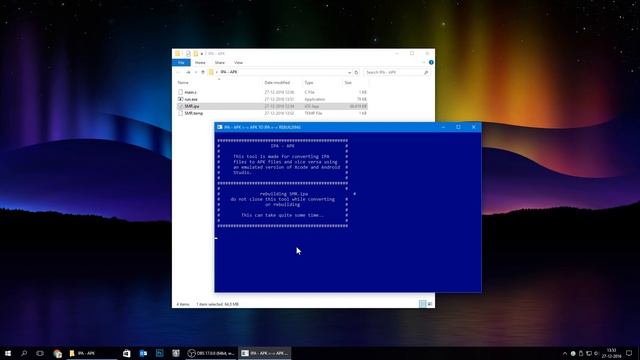
Task: Sort files by Date modified column
Action: pyautogui.click(x=277, y=82)
